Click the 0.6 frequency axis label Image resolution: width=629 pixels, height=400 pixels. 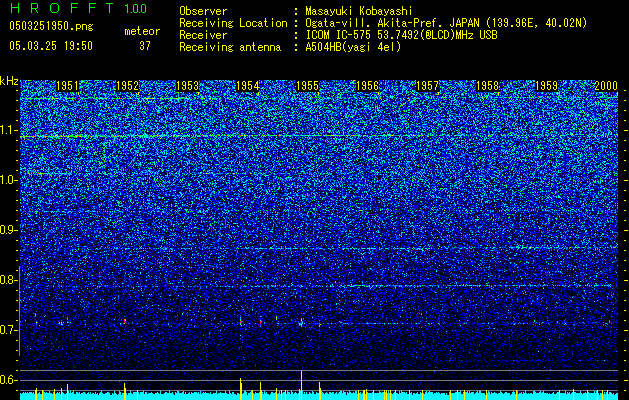click(9, 380)
